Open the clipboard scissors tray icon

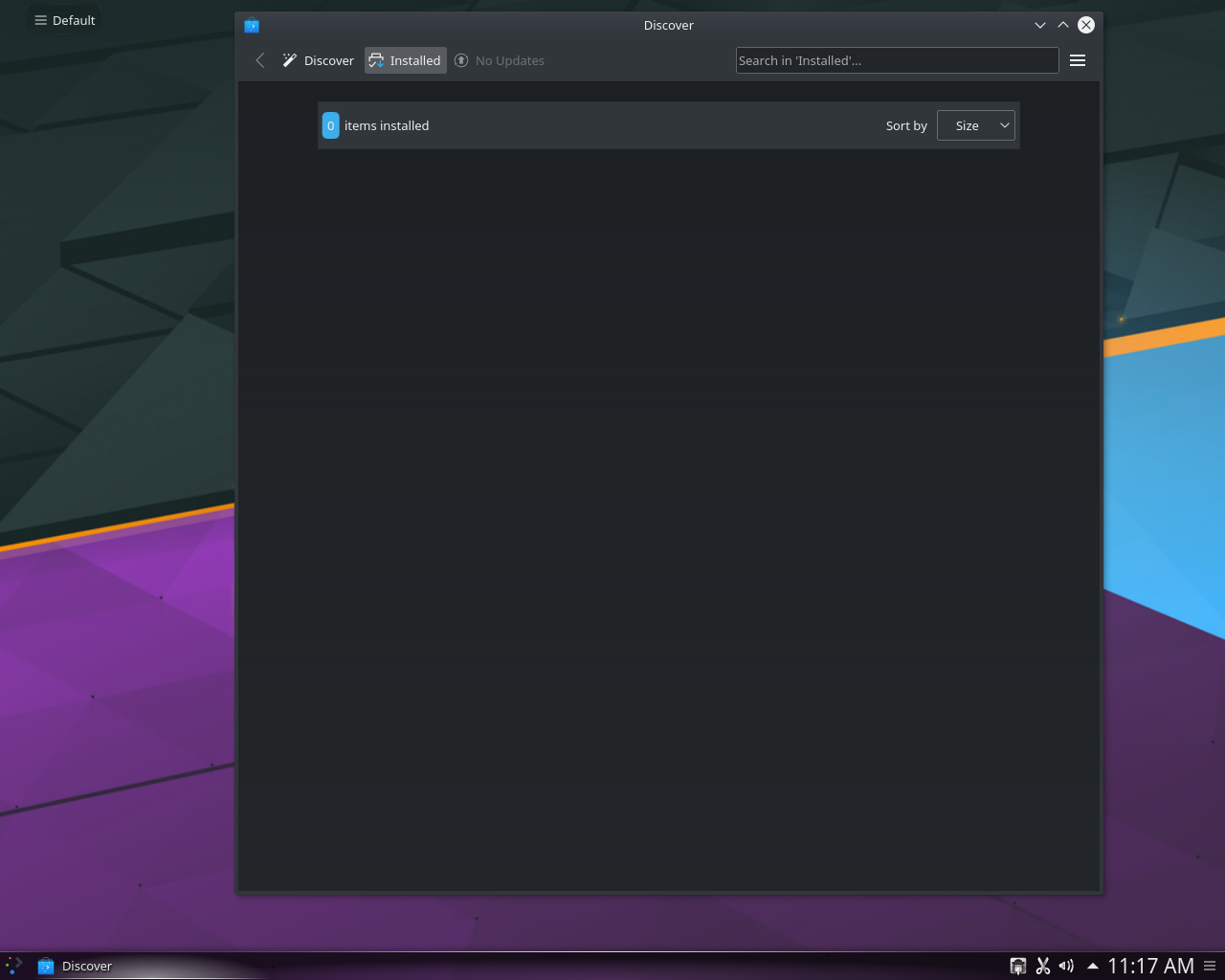pos(1043,967)
